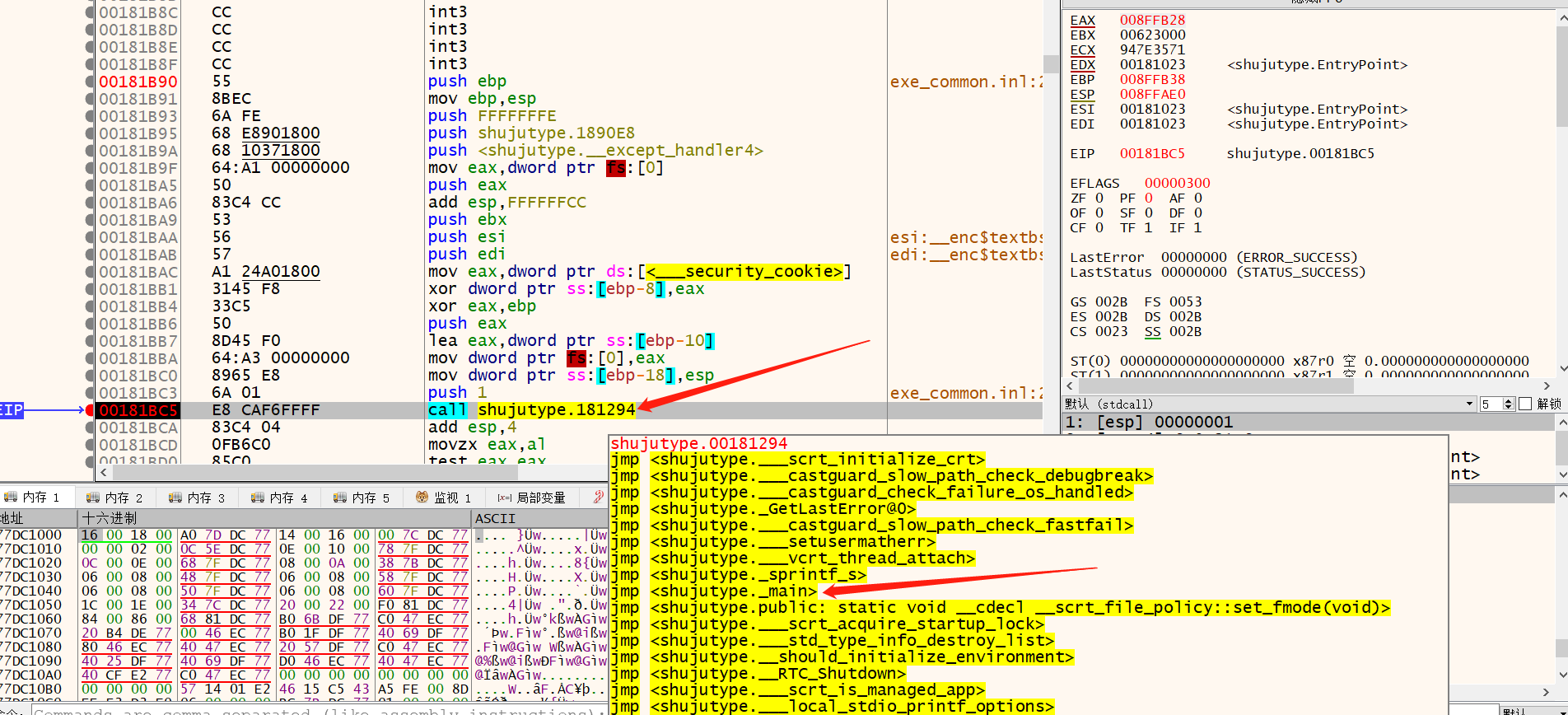Viewport: 1568px width, 715px height.
Task: Select the push __except_handler4 instruction row
Action: (x=595, y=151)
